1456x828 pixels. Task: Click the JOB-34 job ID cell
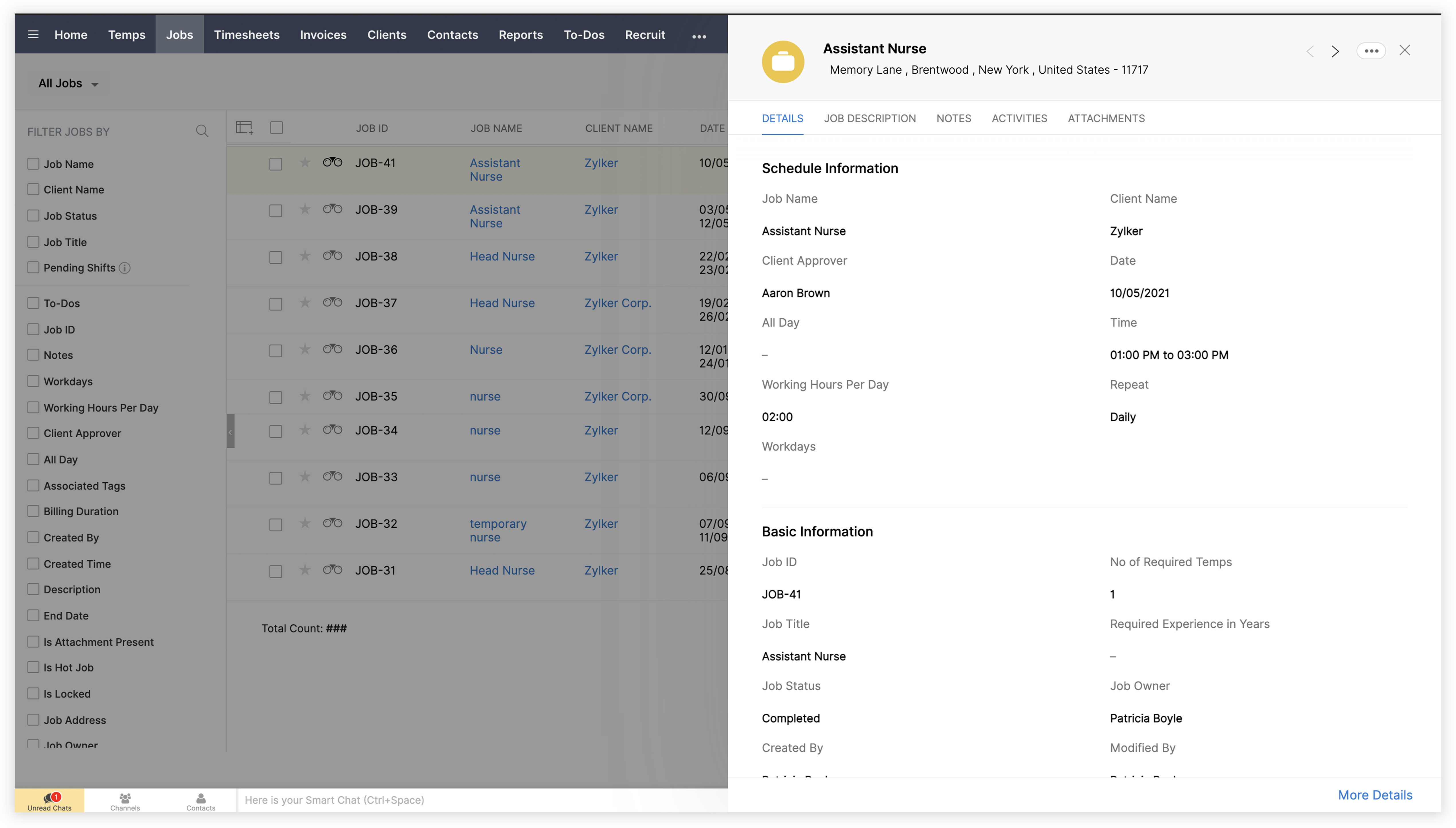(x=376, y=430)
